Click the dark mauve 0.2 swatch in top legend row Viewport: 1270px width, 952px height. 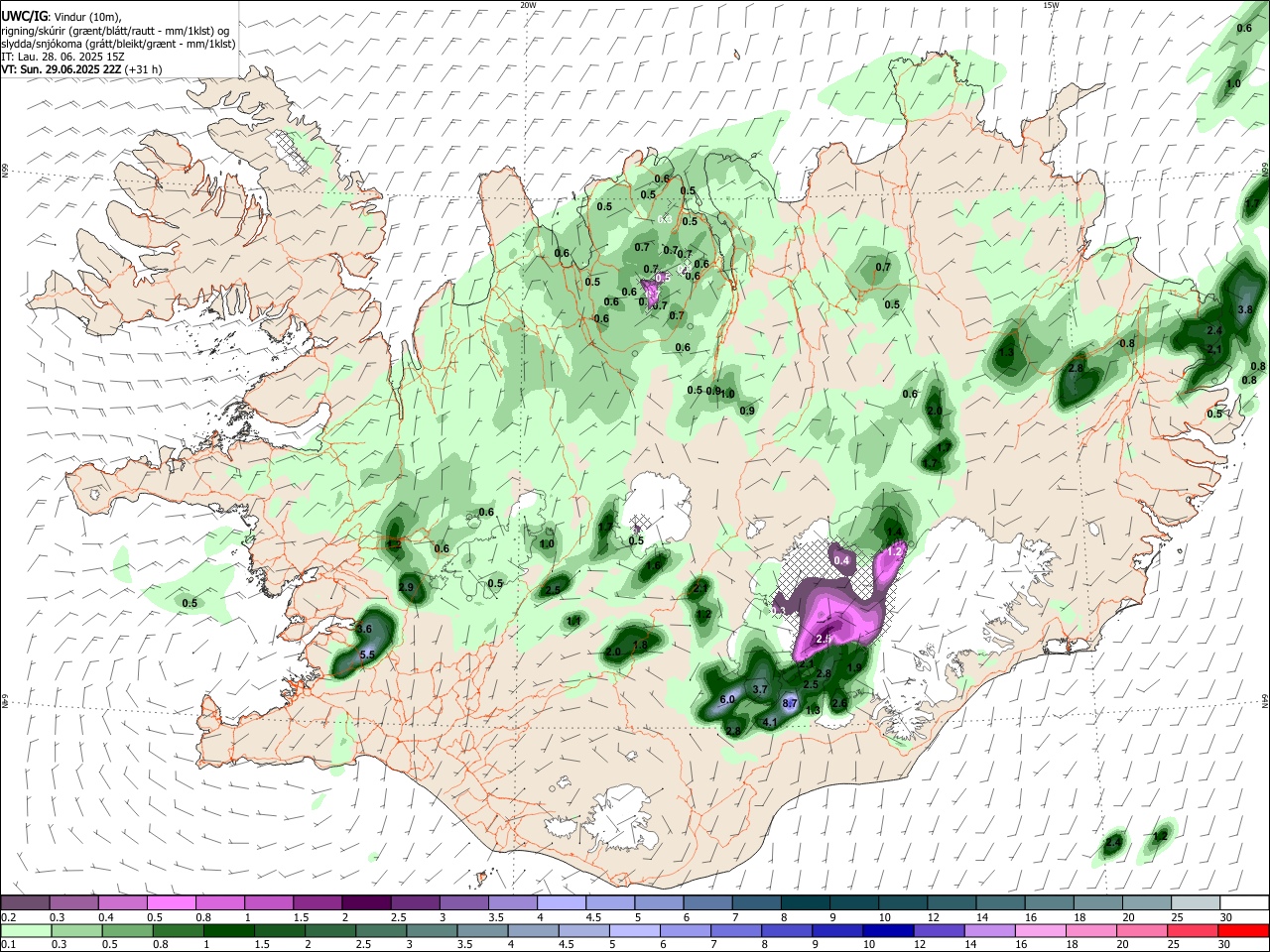coord(25,902)
